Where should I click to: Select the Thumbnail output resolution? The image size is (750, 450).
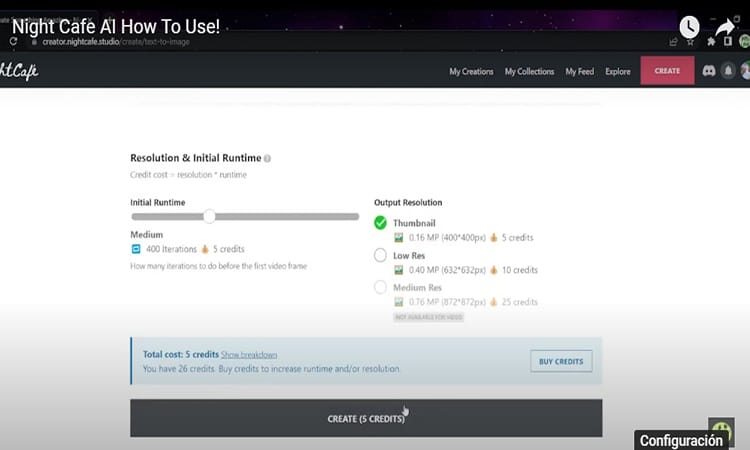tap(380, 223)
